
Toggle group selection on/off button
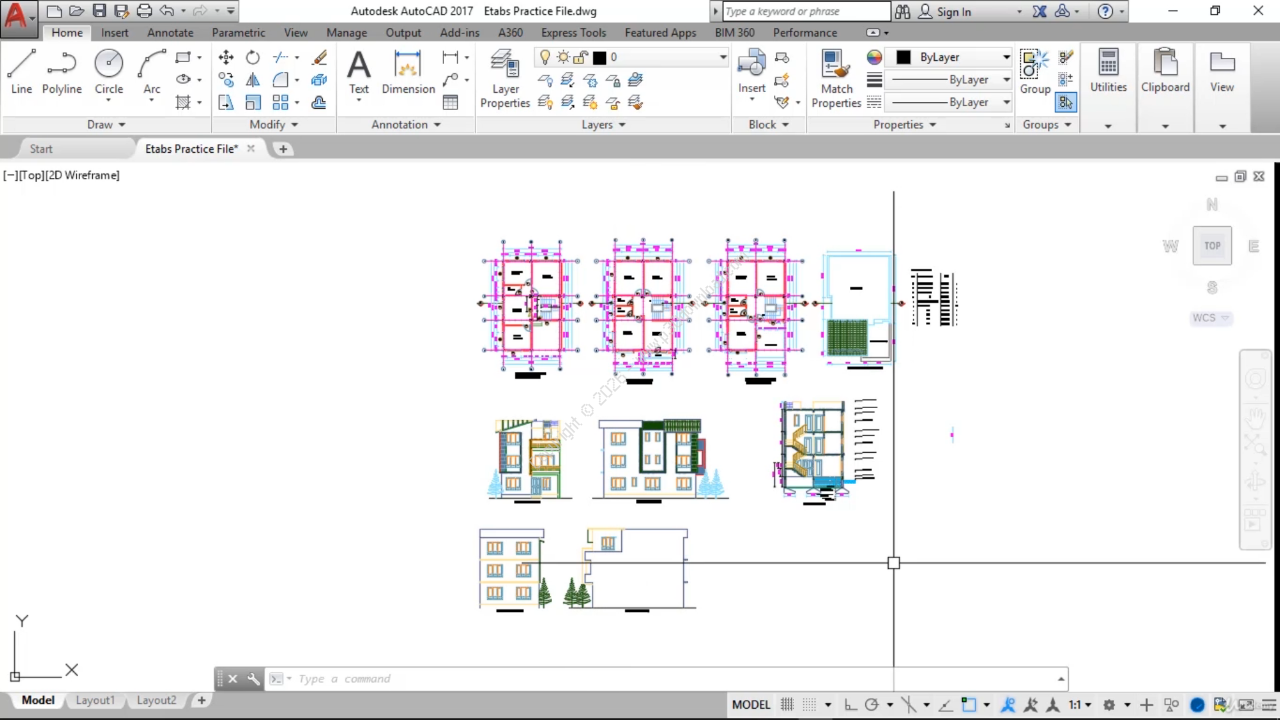1065,102
